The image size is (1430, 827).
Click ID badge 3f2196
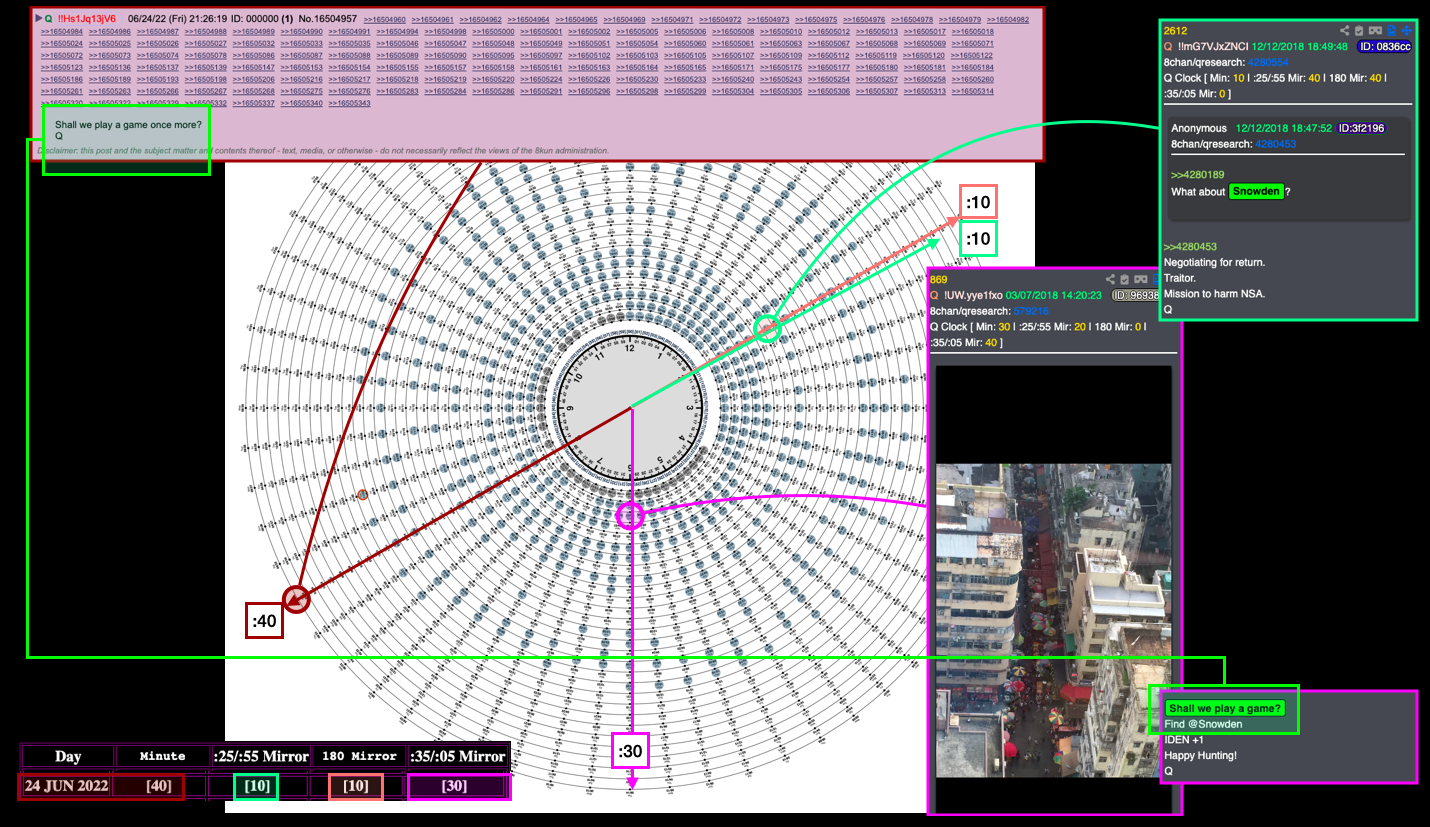click(x=1361, y=128)
